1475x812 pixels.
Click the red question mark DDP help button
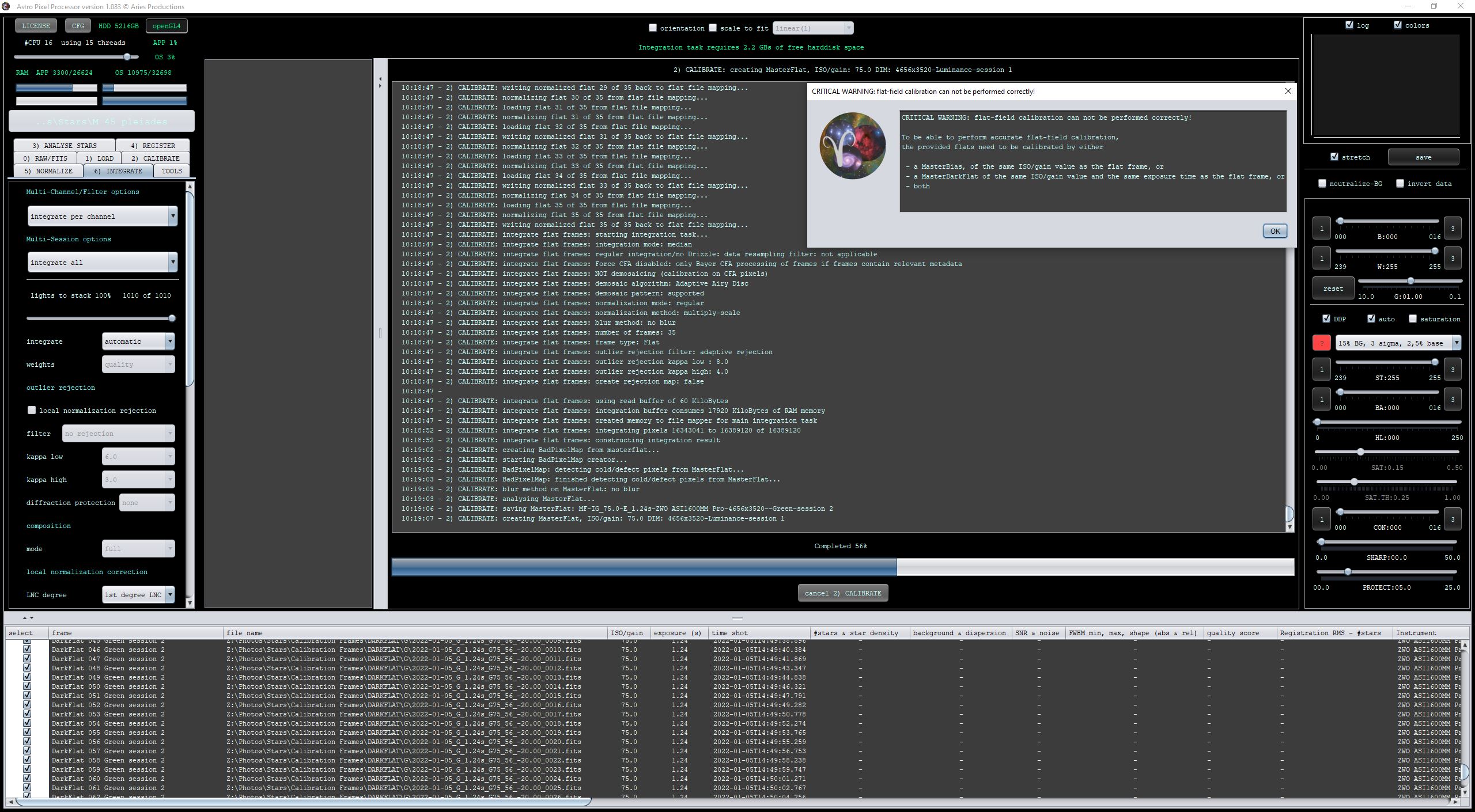1321,343
